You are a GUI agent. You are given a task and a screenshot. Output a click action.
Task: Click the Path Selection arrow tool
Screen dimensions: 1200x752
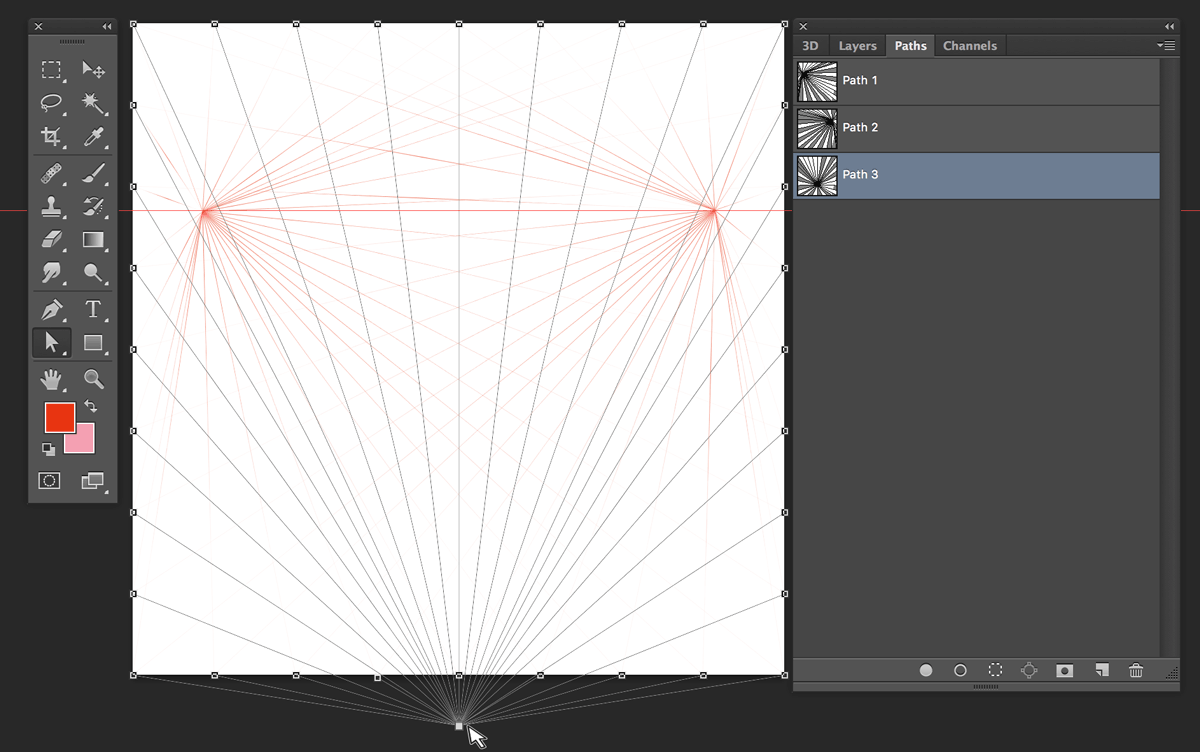(51, 343)
